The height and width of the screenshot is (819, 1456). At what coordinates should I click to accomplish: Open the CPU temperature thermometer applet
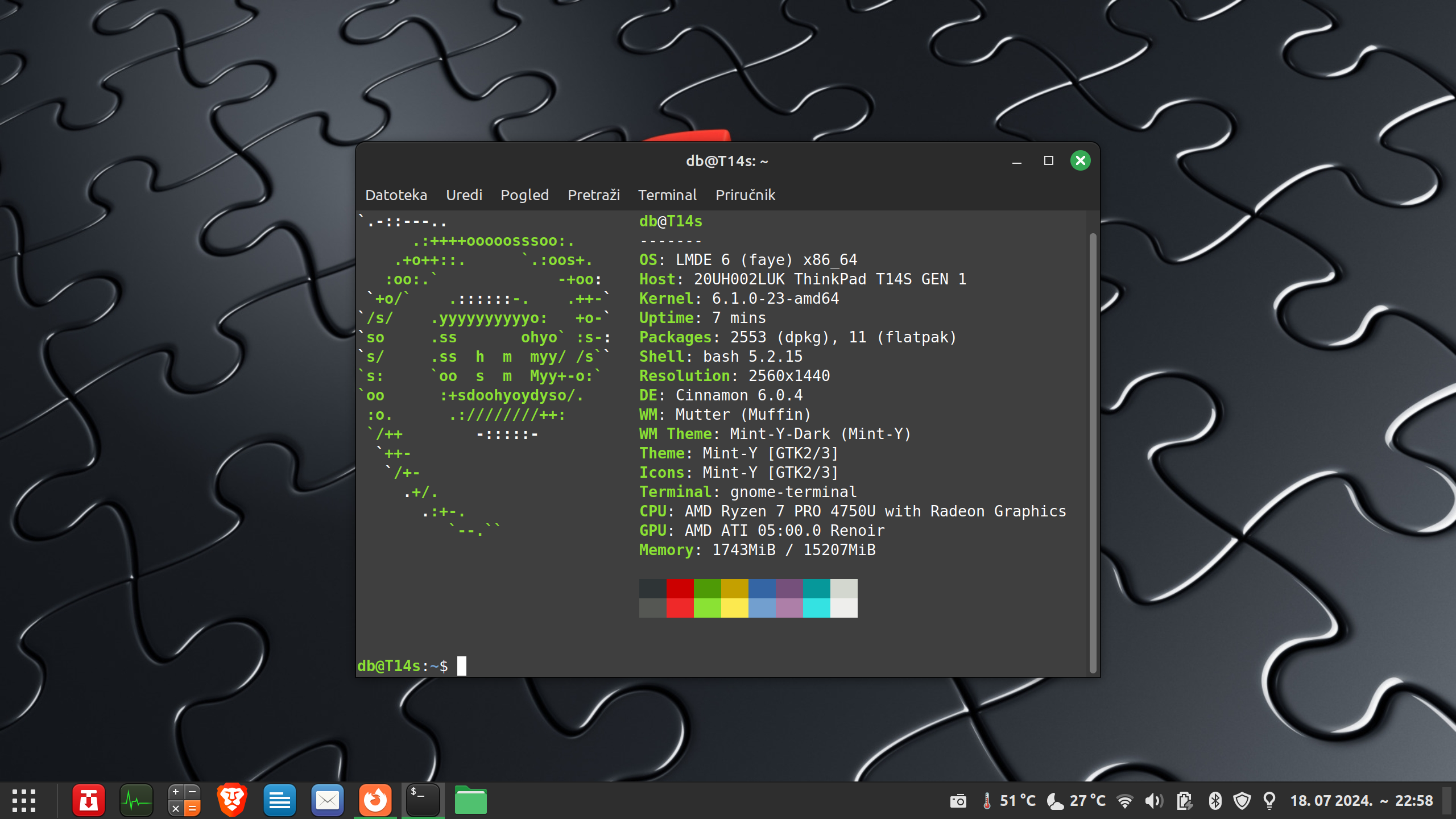(x=1010, y=801)
